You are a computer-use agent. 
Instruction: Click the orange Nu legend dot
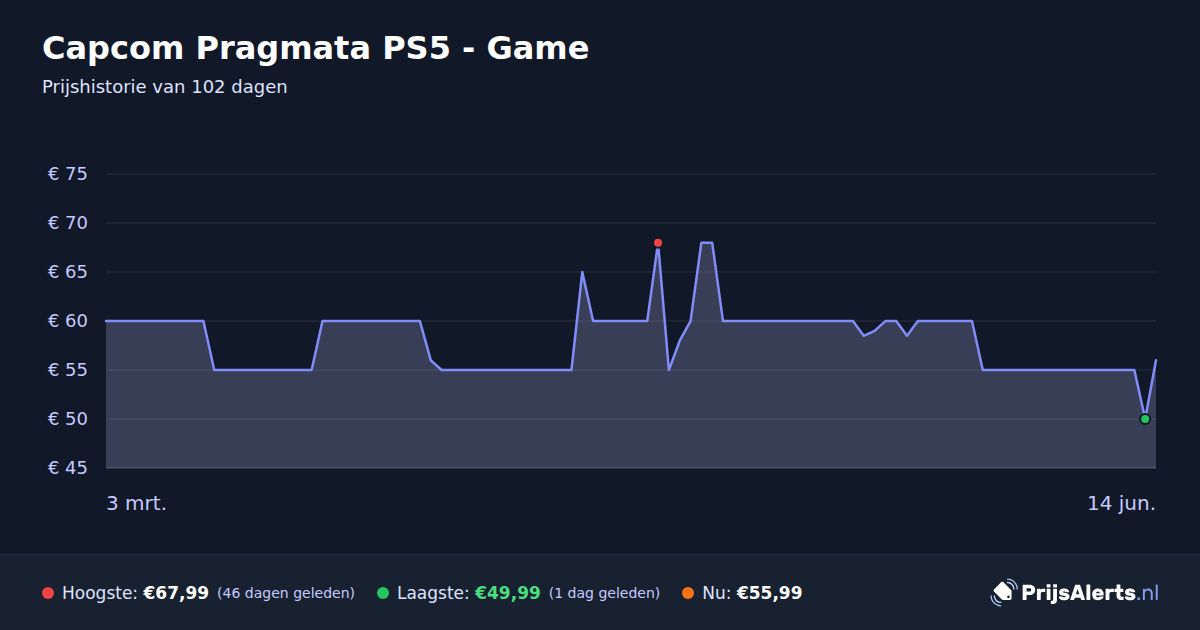coord(688,594)
